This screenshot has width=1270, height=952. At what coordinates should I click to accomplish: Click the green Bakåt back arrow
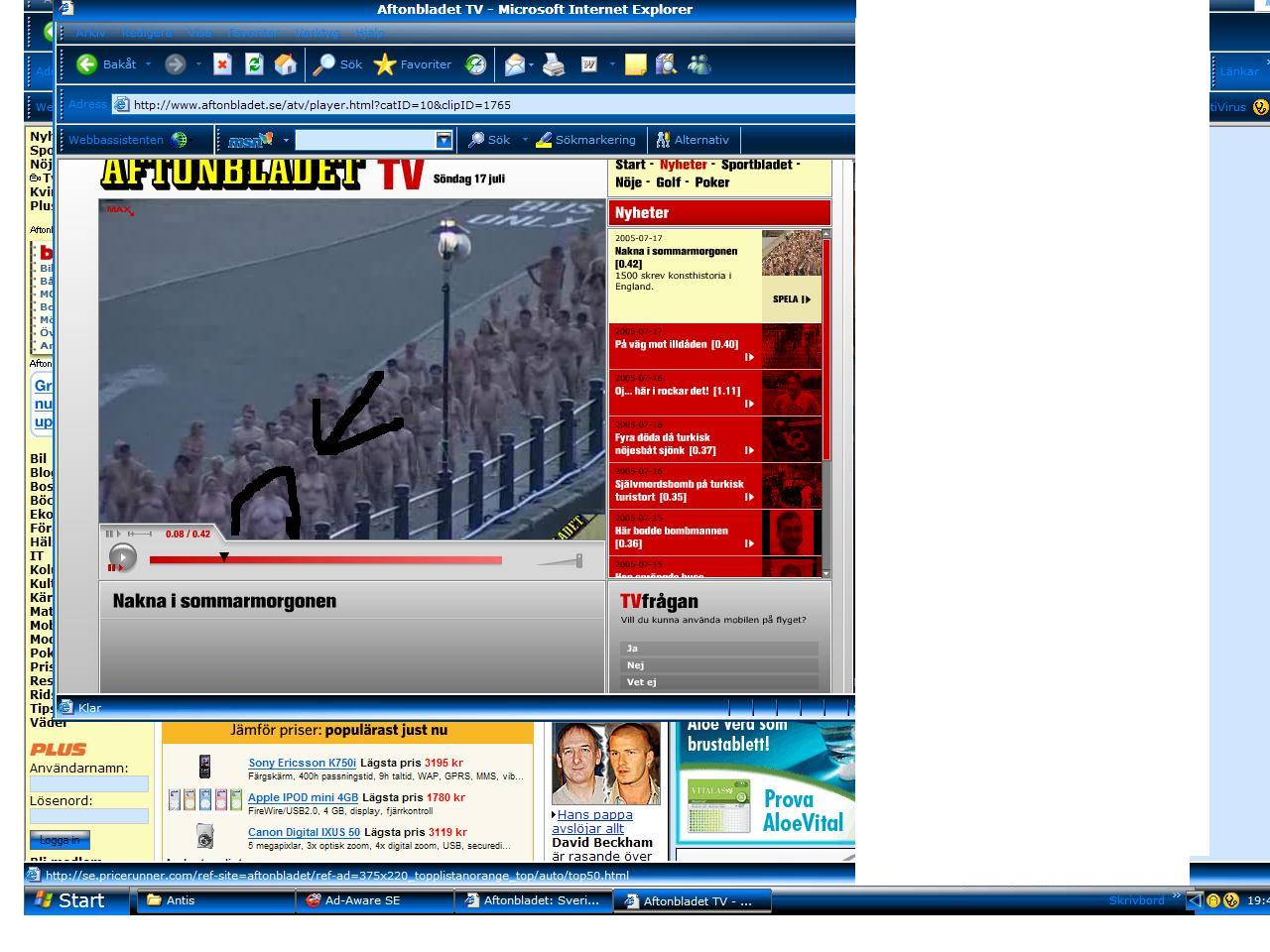(87, 64)
